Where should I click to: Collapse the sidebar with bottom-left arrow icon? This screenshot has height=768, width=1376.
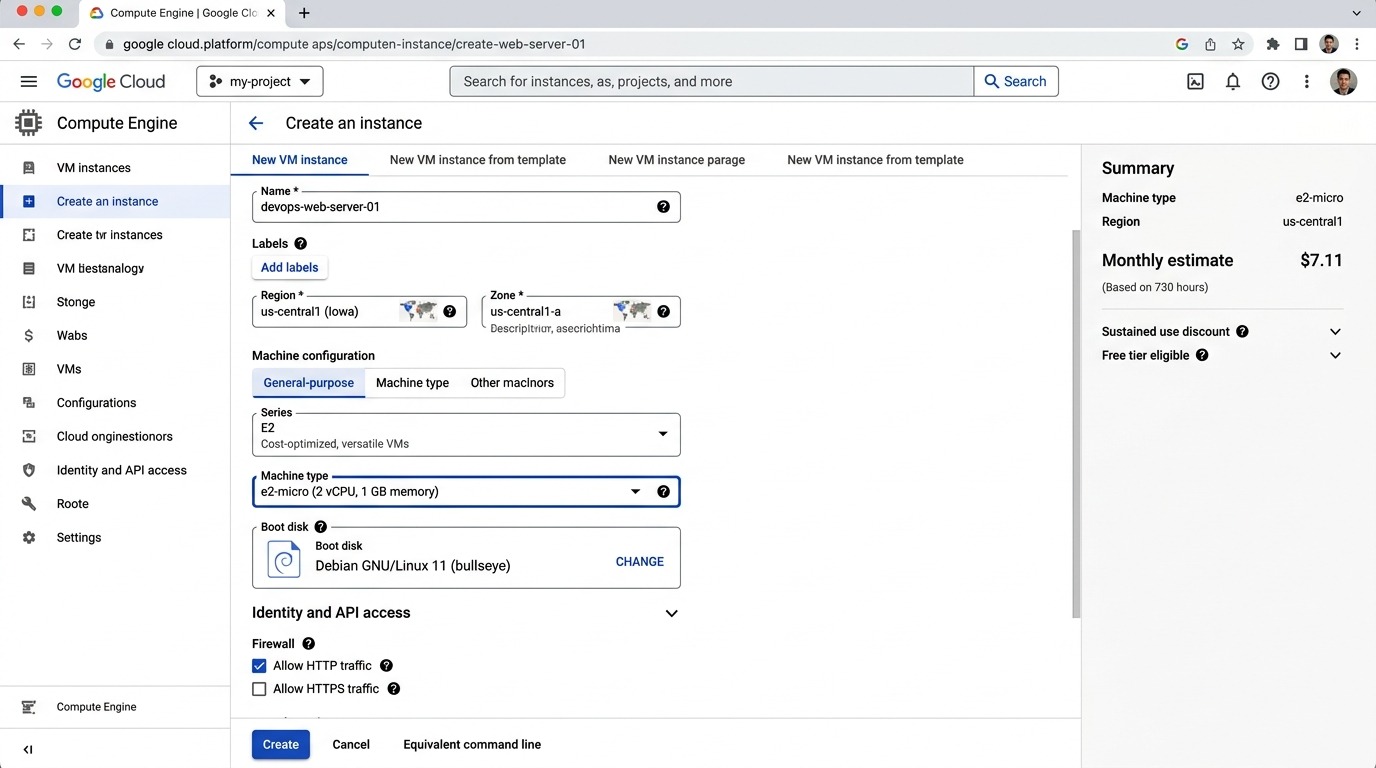[x=28, y=749]
